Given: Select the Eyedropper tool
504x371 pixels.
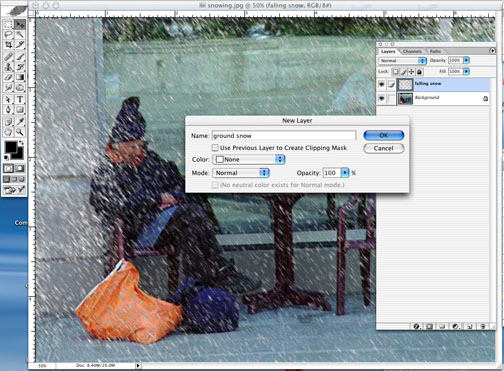Looking at the screenshot, I should 20,121.
